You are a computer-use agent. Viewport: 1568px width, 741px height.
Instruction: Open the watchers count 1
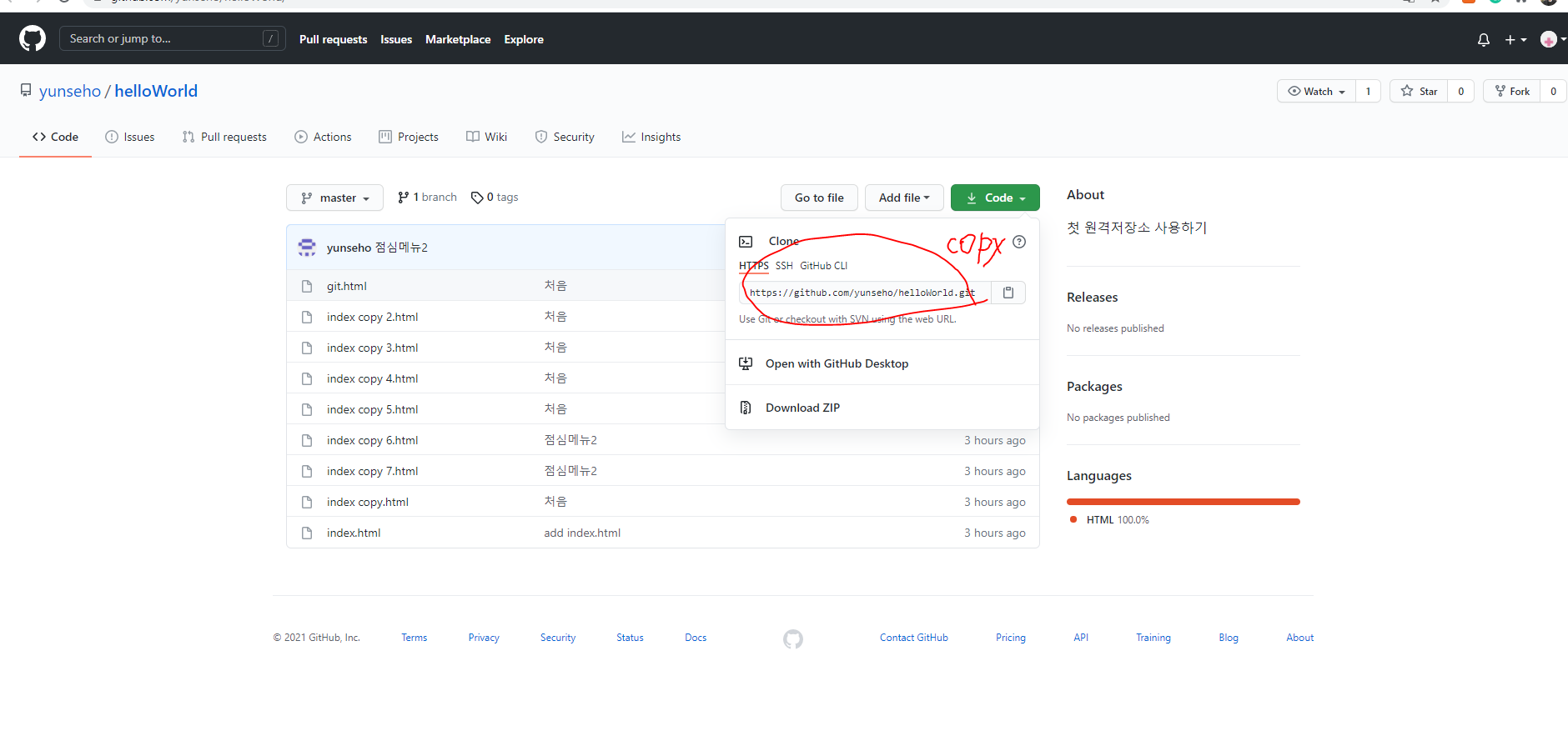click(1368, 91)
